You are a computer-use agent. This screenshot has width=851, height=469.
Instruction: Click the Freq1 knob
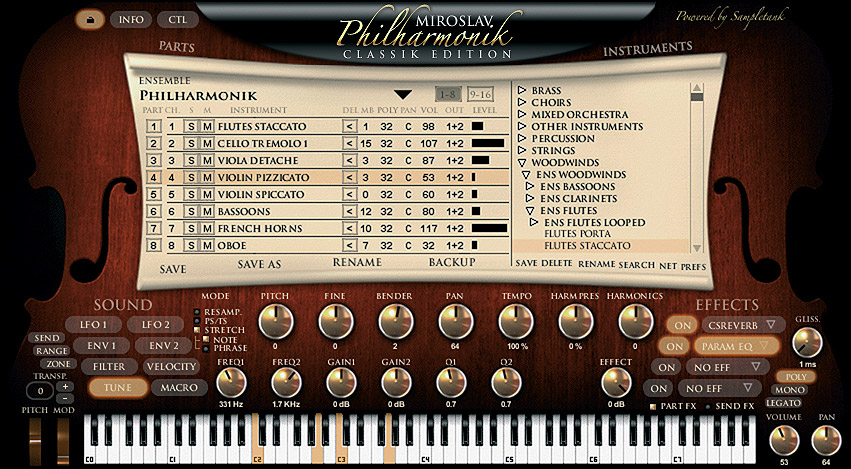tap(231, 383)
